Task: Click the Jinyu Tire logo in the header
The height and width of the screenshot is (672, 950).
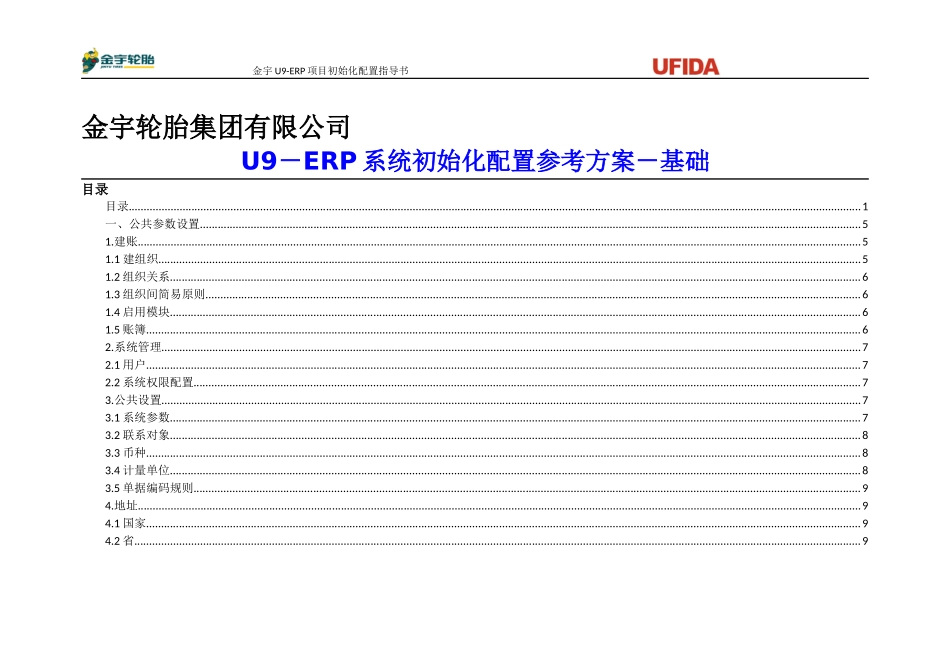Action: 118,61
